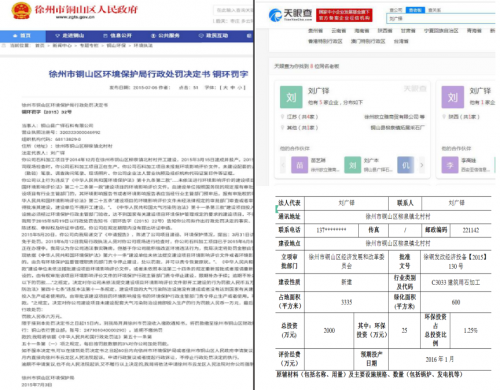Click the Tianyancha blue bird logo
The image size is (500, 390).
[275, 15]
